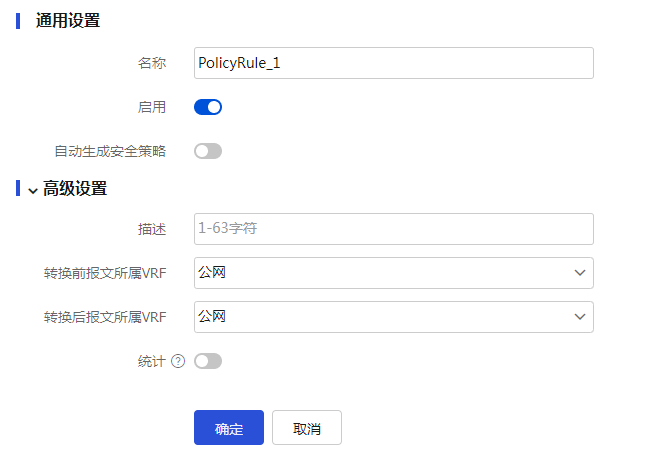Disable the 启用 toggle switch
666x451 pixels.
[208, 107]
